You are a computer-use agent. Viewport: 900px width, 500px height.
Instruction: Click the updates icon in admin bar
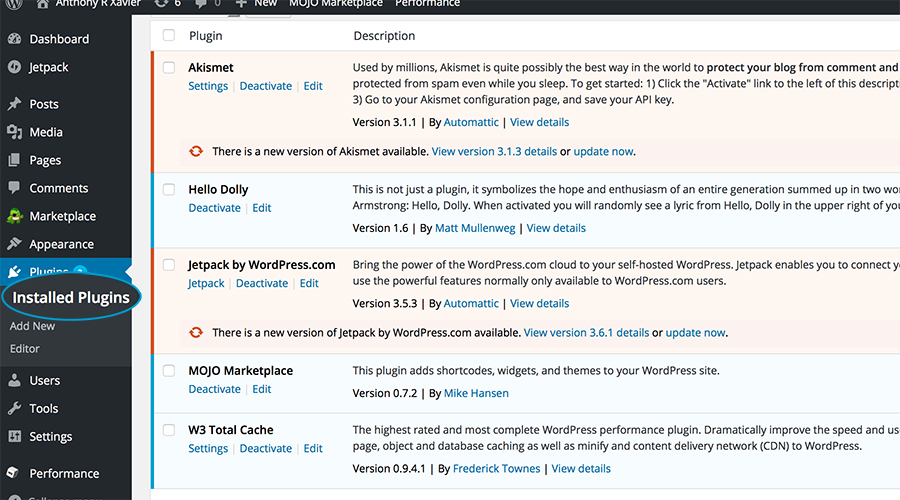(x=161, y=4)
